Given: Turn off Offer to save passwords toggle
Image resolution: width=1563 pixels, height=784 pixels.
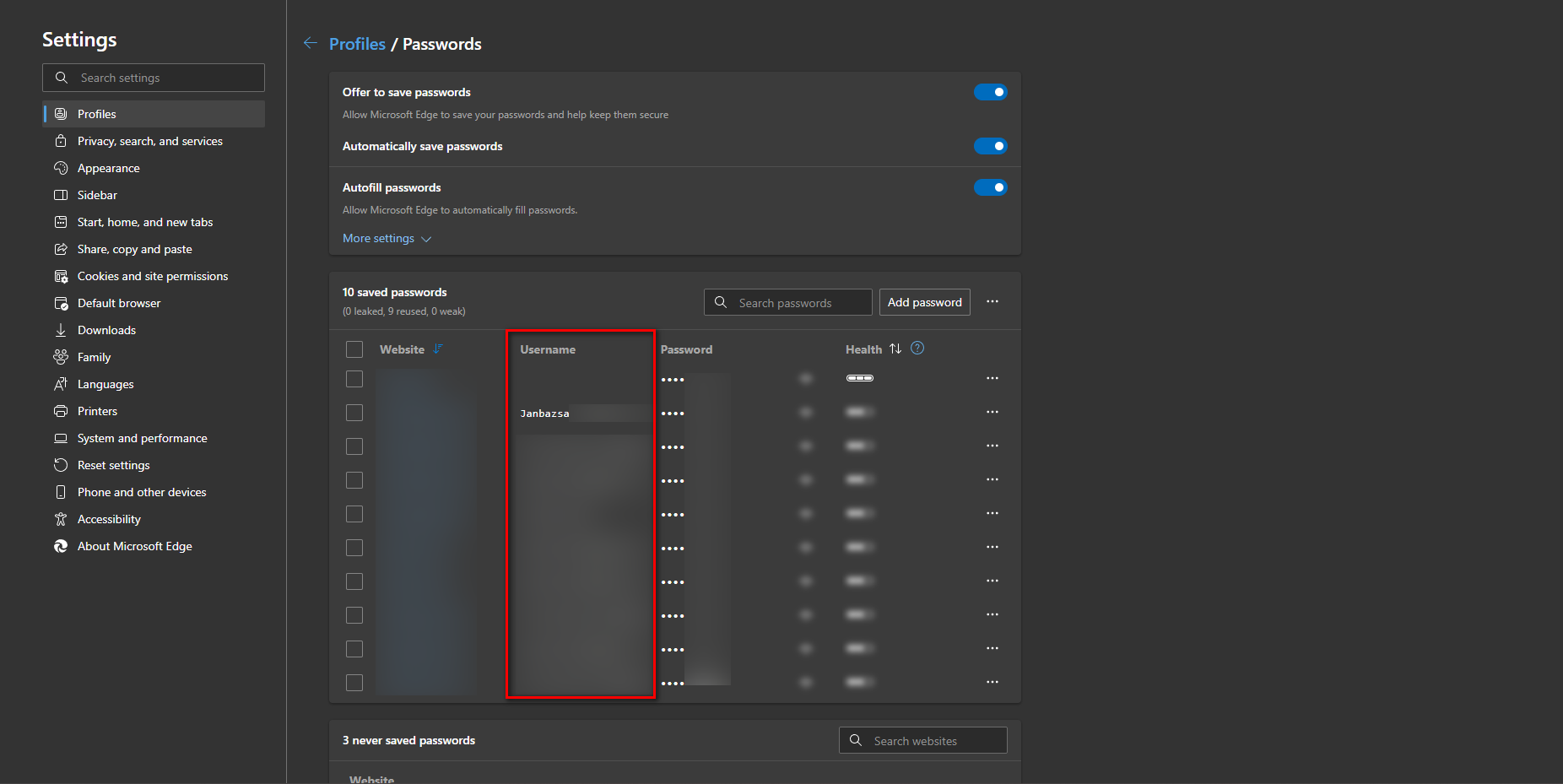Looking at the screenshot, I should tap(991, 92).
